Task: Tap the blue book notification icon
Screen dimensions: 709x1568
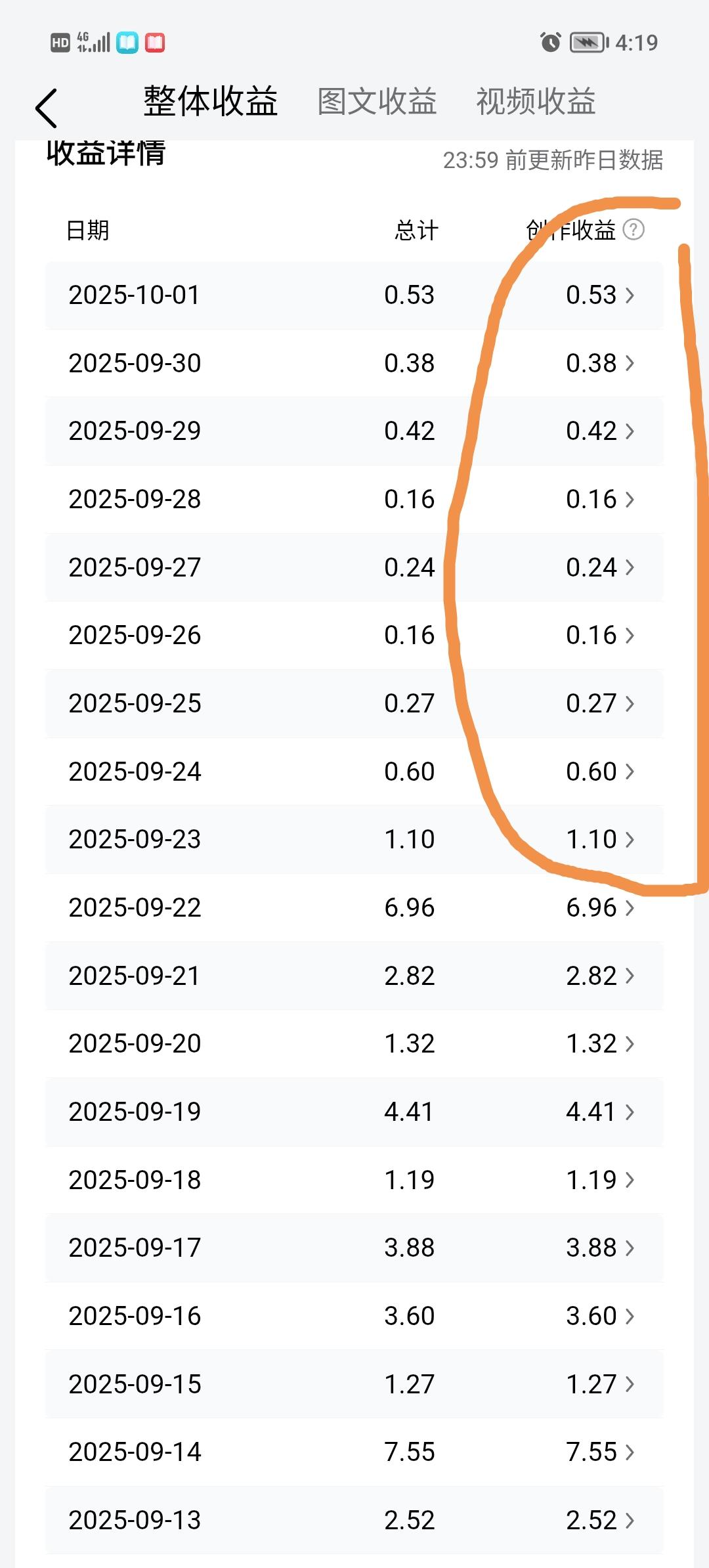Action: [127, 43]
